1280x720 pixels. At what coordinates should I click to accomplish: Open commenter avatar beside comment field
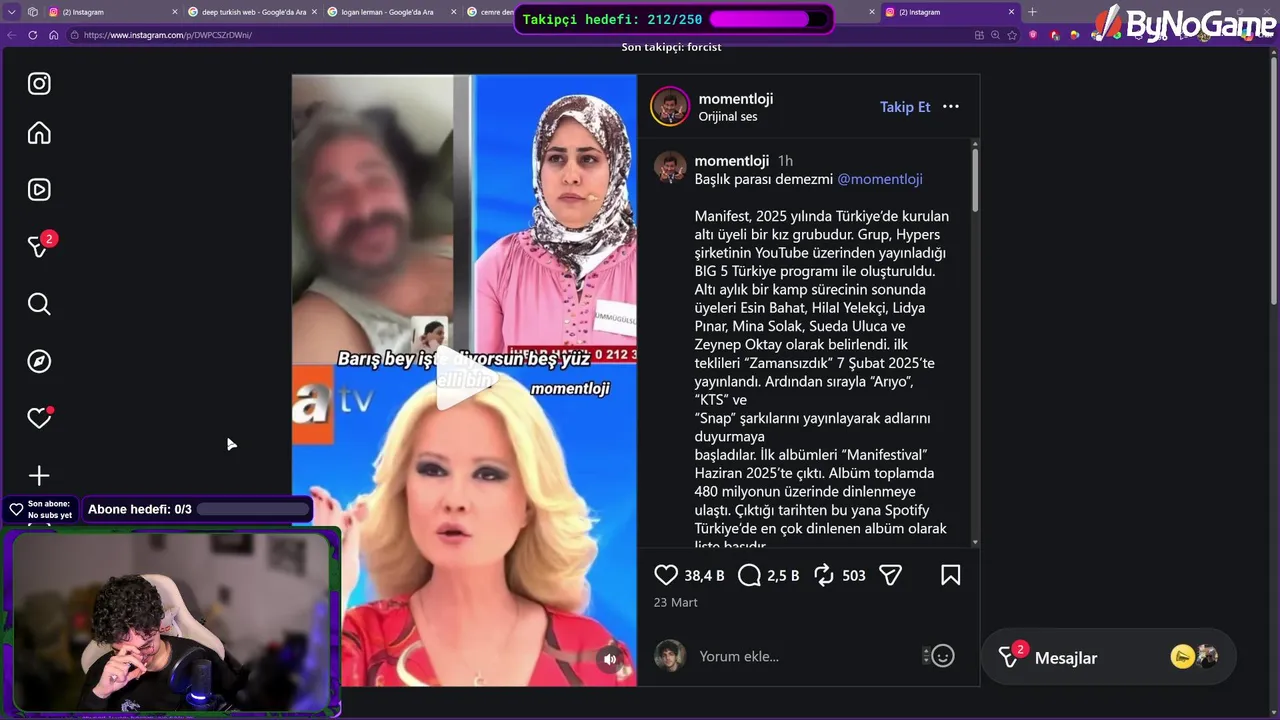tap(670, 656)
